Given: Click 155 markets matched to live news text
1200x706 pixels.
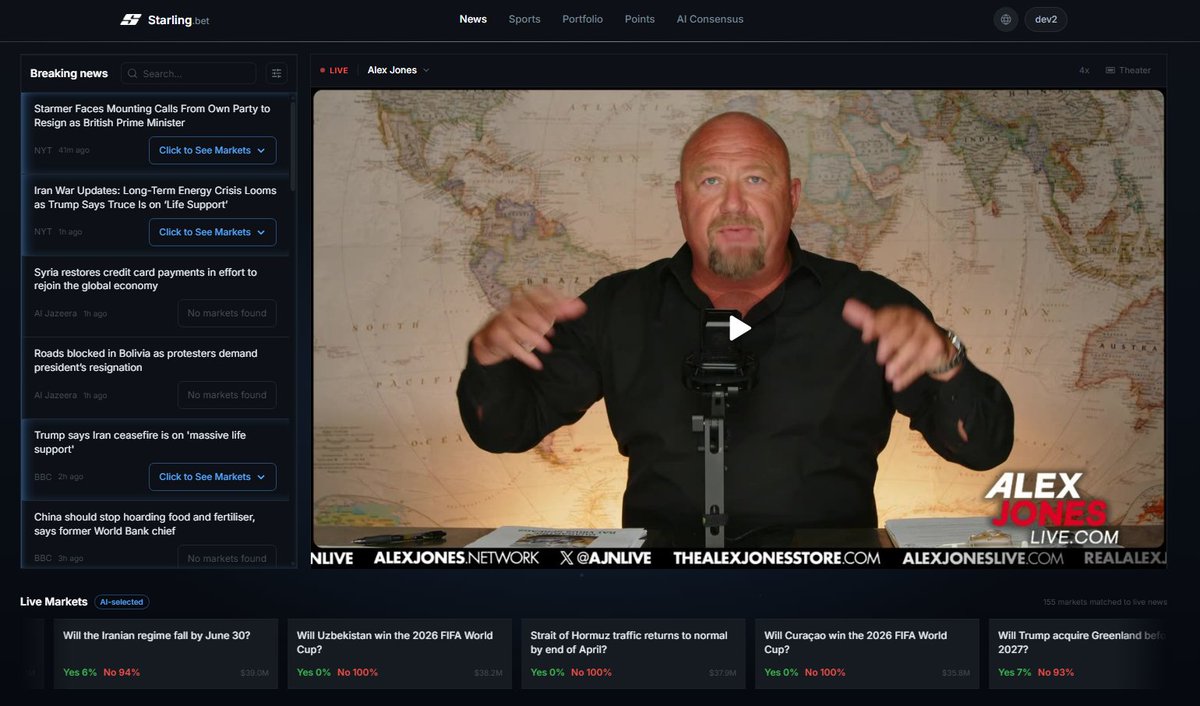Looking at the screenshot, I should click(x=1104, y=602).
